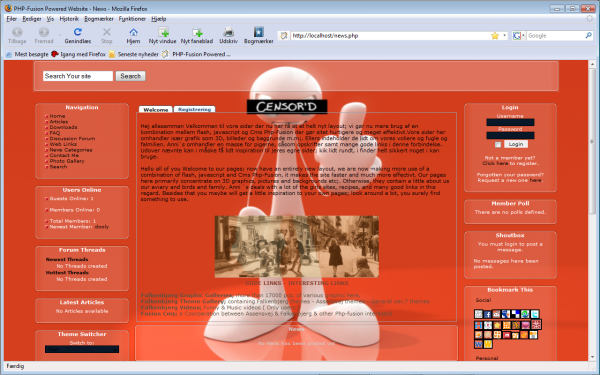600x375 pixels.
Task: Open search engine selector dropdown
Action: (518, 36)
